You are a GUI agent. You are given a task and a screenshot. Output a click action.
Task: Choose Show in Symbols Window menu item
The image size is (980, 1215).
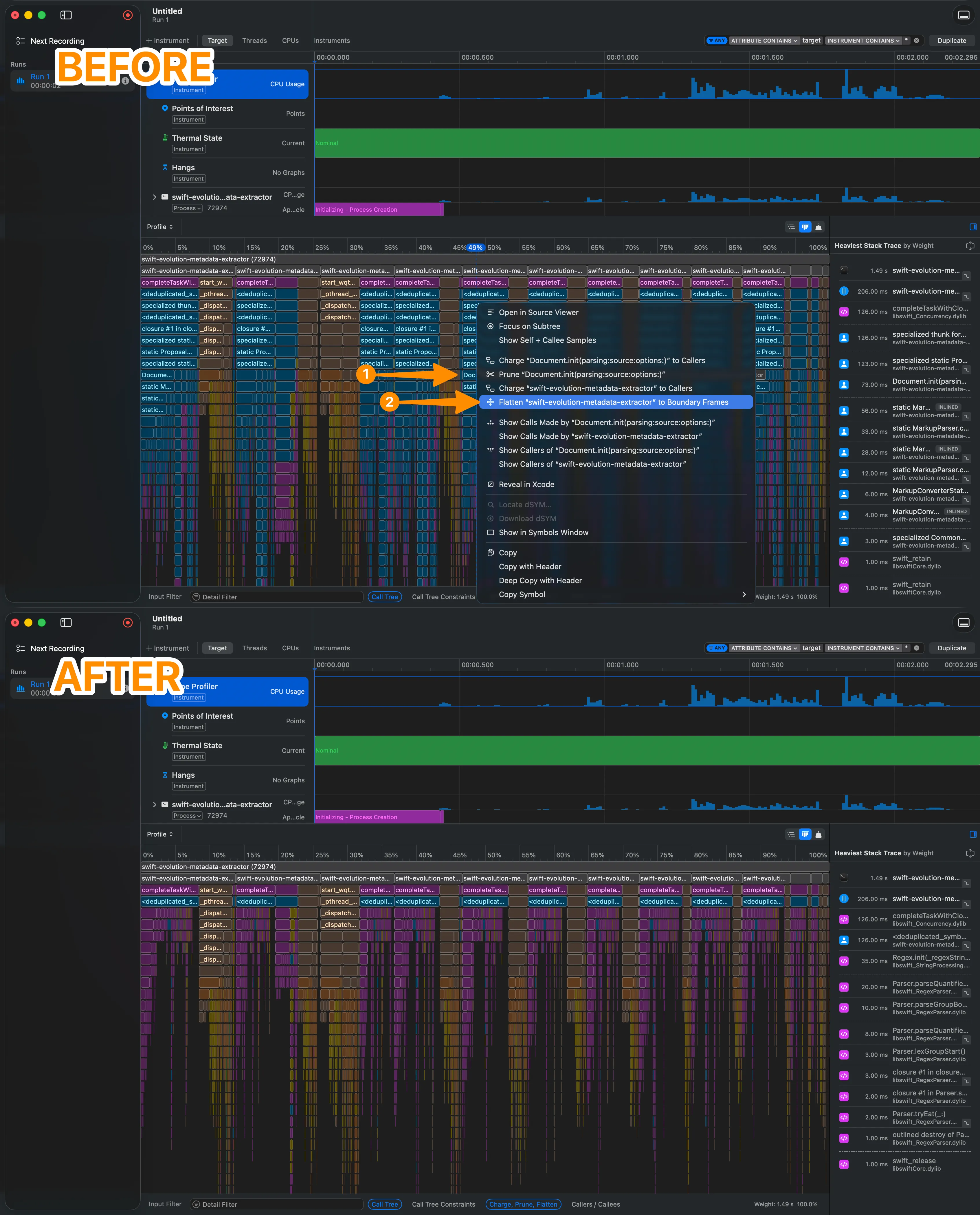click(616, 533)
